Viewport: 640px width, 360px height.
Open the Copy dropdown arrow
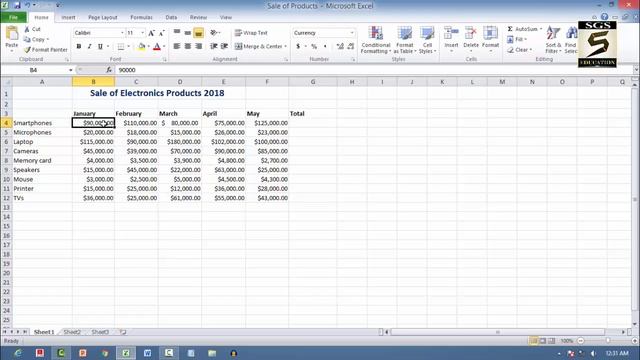point(48,40)
